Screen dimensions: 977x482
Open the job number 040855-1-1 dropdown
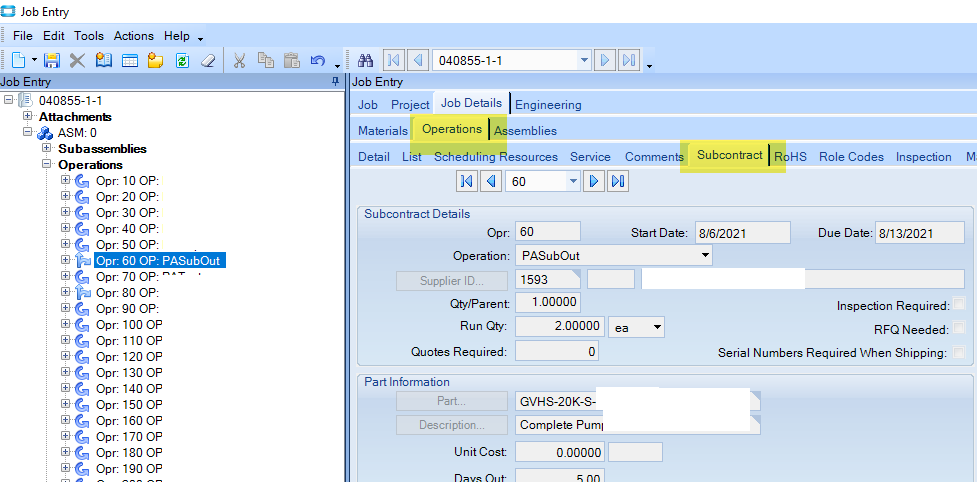click(x=584, y=60)
